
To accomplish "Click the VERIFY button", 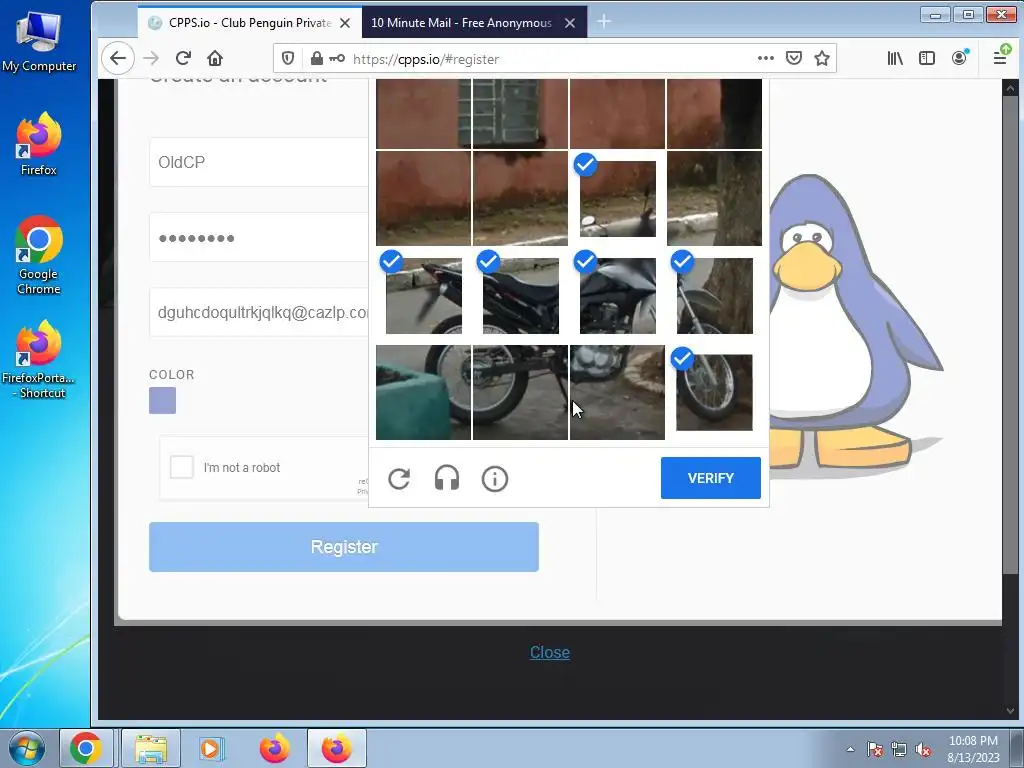I will click(x=711, y=478).
